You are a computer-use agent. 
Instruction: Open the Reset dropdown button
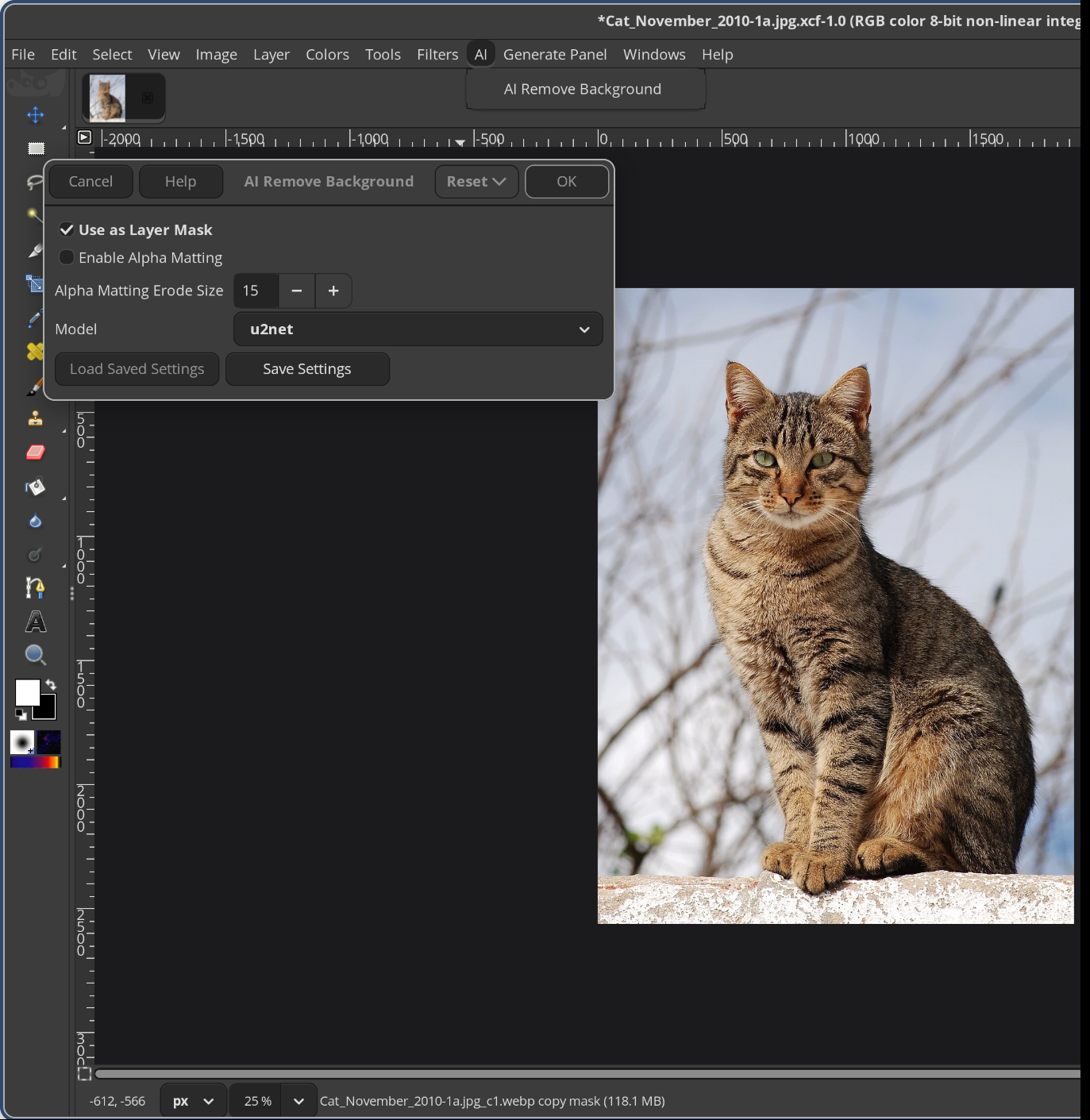[x=476, y=182]
